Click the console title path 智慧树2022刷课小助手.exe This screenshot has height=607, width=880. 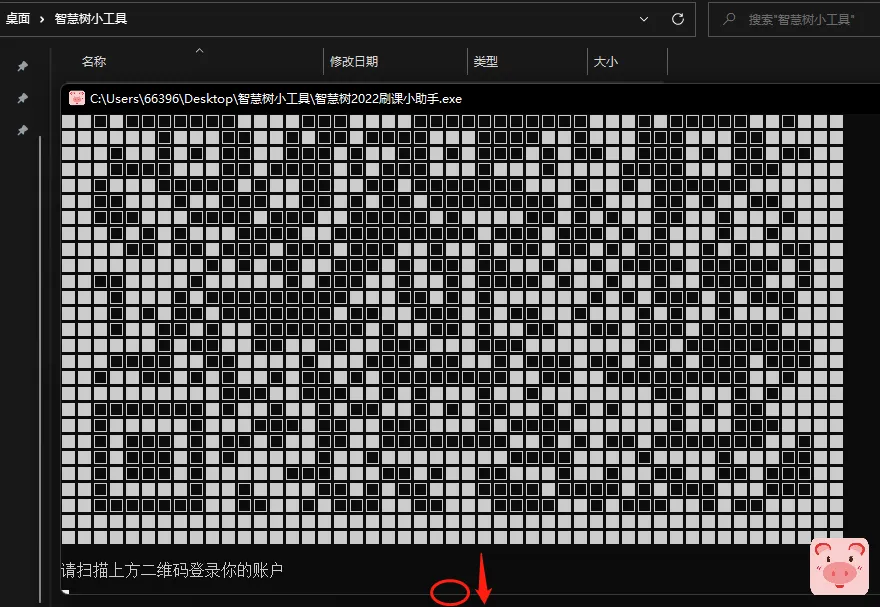tap(276, 99)
